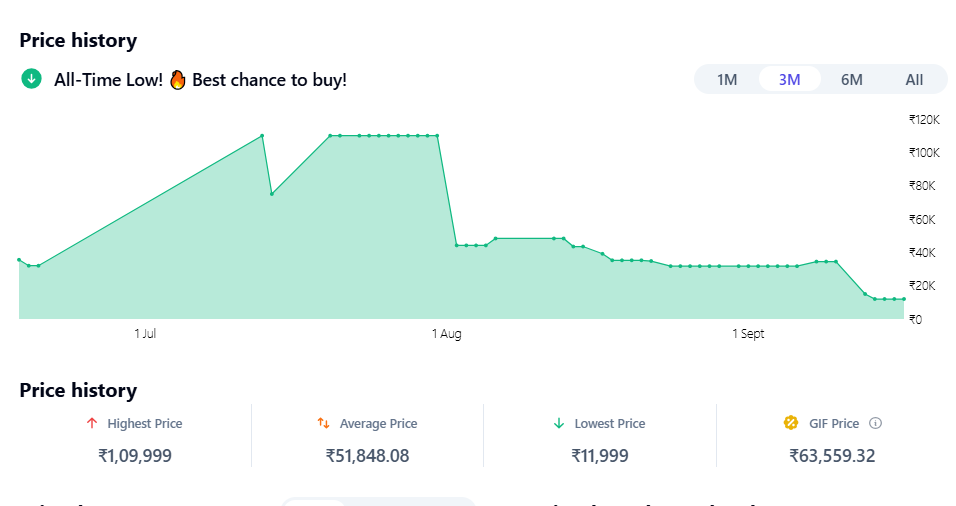Click the green lowest price arrow icon

[x=559, y=424]
